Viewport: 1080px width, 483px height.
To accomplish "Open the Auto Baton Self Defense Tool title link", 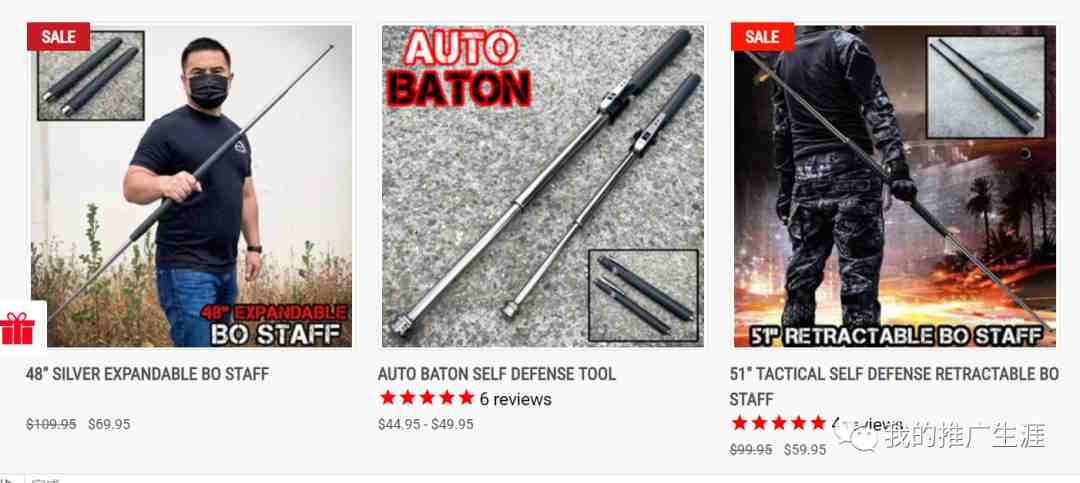I will [497, 374].
